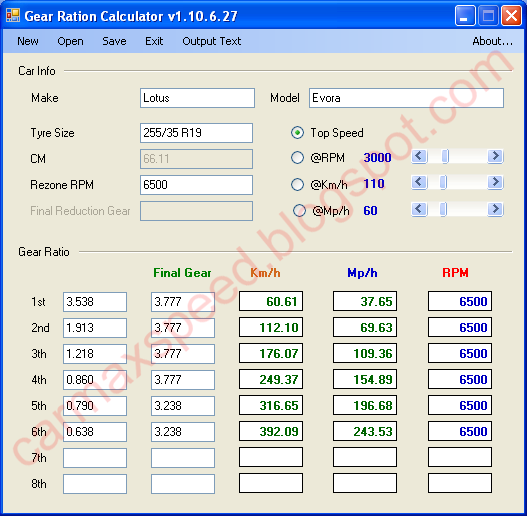This screenshot has height=516, width=527.
Task: Click right arrow of @Km/h slider
Action: [495, 183]
